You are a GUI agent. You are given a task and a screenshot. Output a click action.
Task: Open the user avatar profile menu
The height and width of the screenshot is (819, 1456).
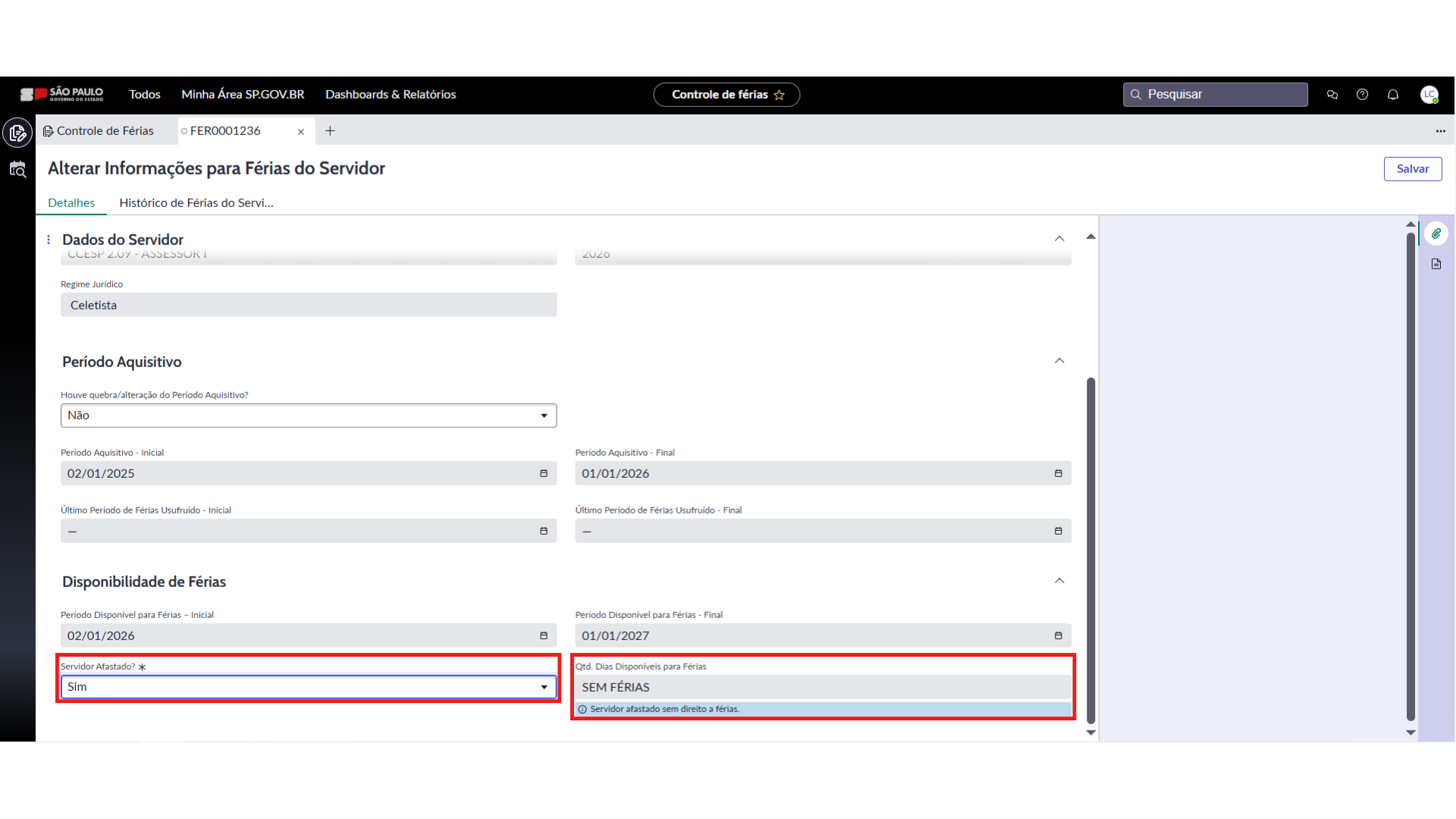1429,95
